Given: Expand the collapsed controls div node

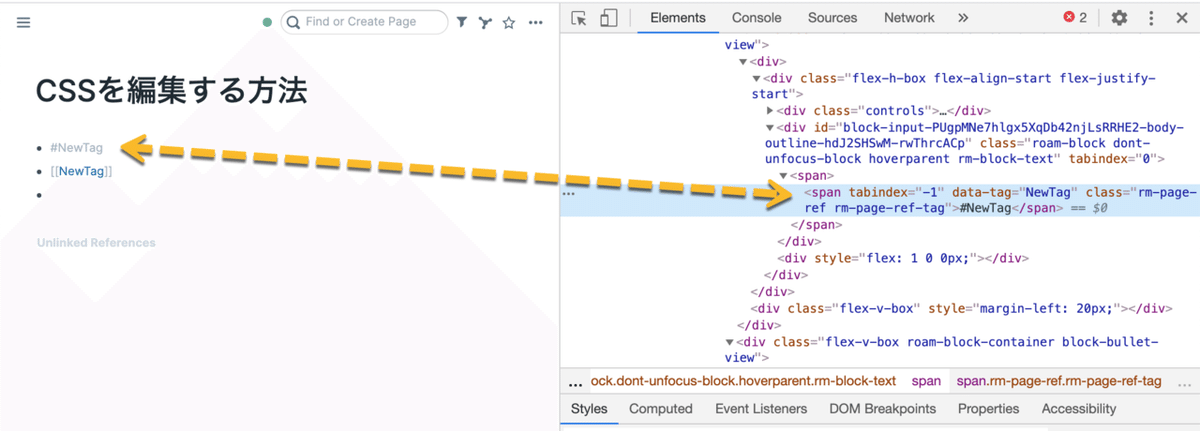Looking at the screenshot, I should 770,111.
